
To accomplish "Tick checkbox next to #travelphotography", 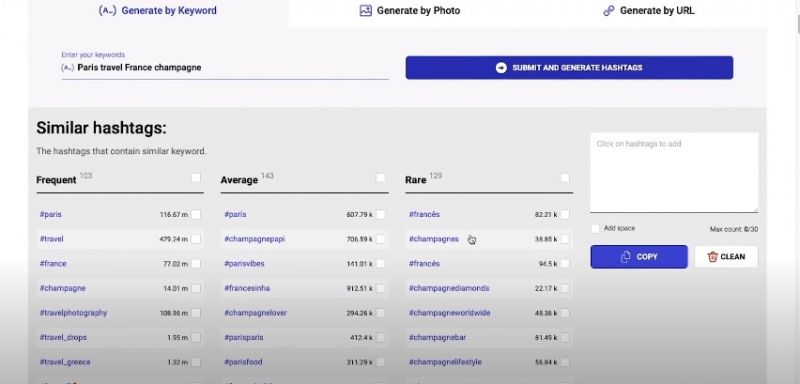I will tap(196, 313).
